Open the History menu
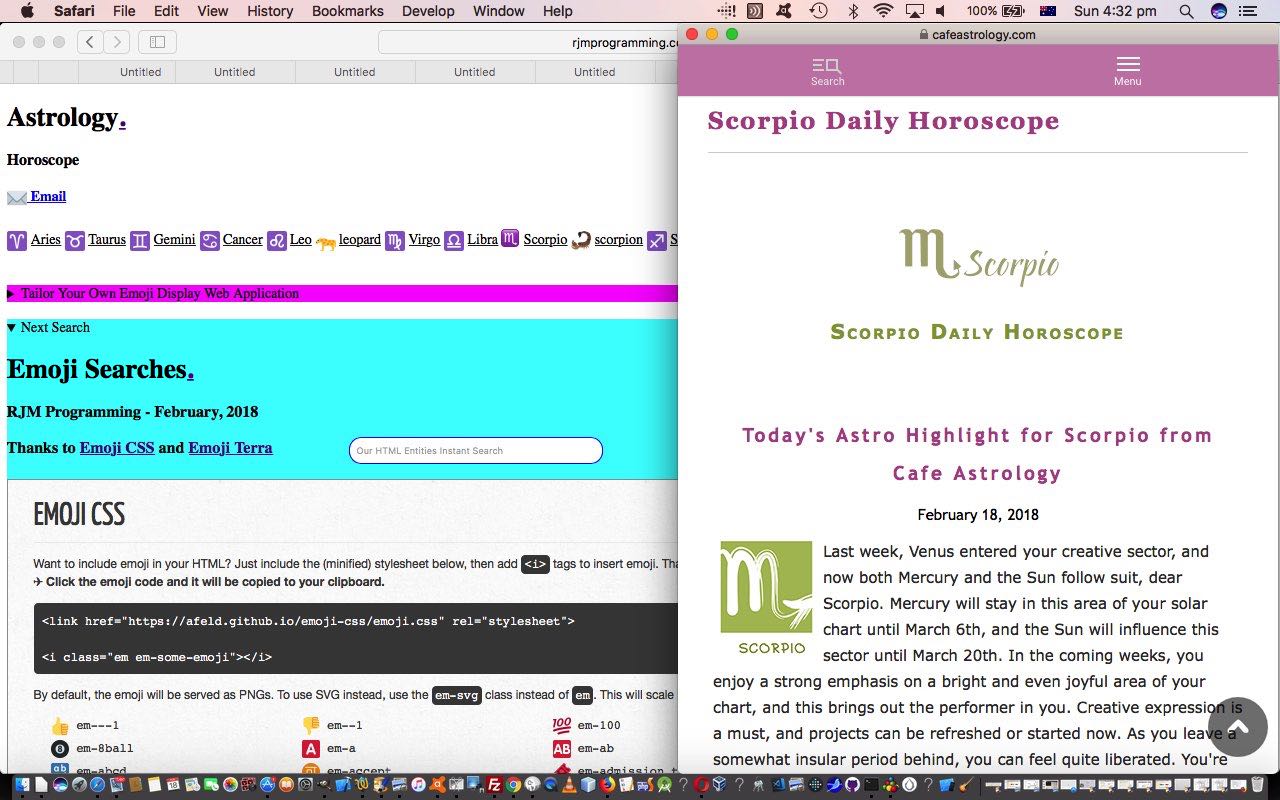 point(269,11)
